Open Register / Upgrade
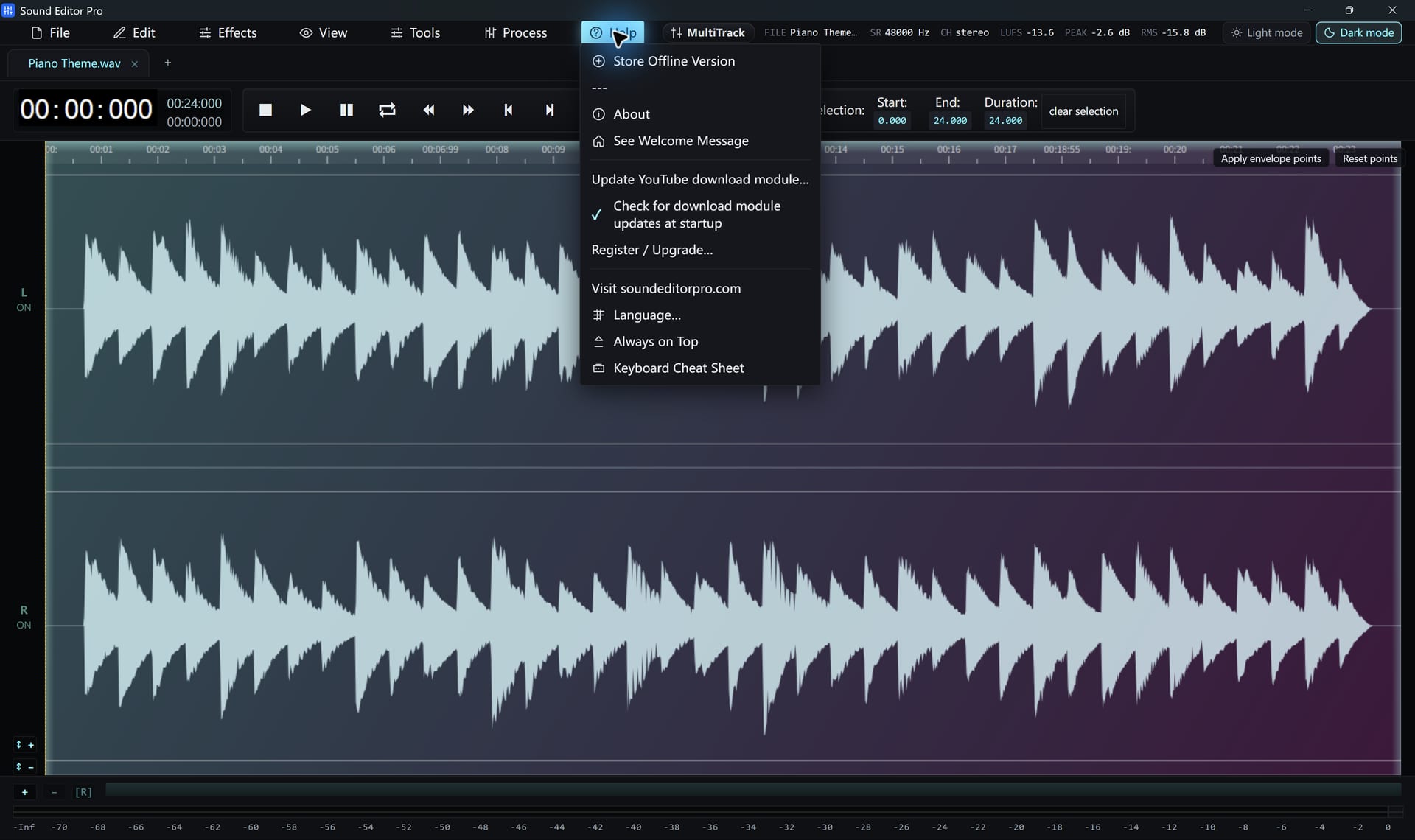This screenshot has height=840, width=1415. click(700, 250)
